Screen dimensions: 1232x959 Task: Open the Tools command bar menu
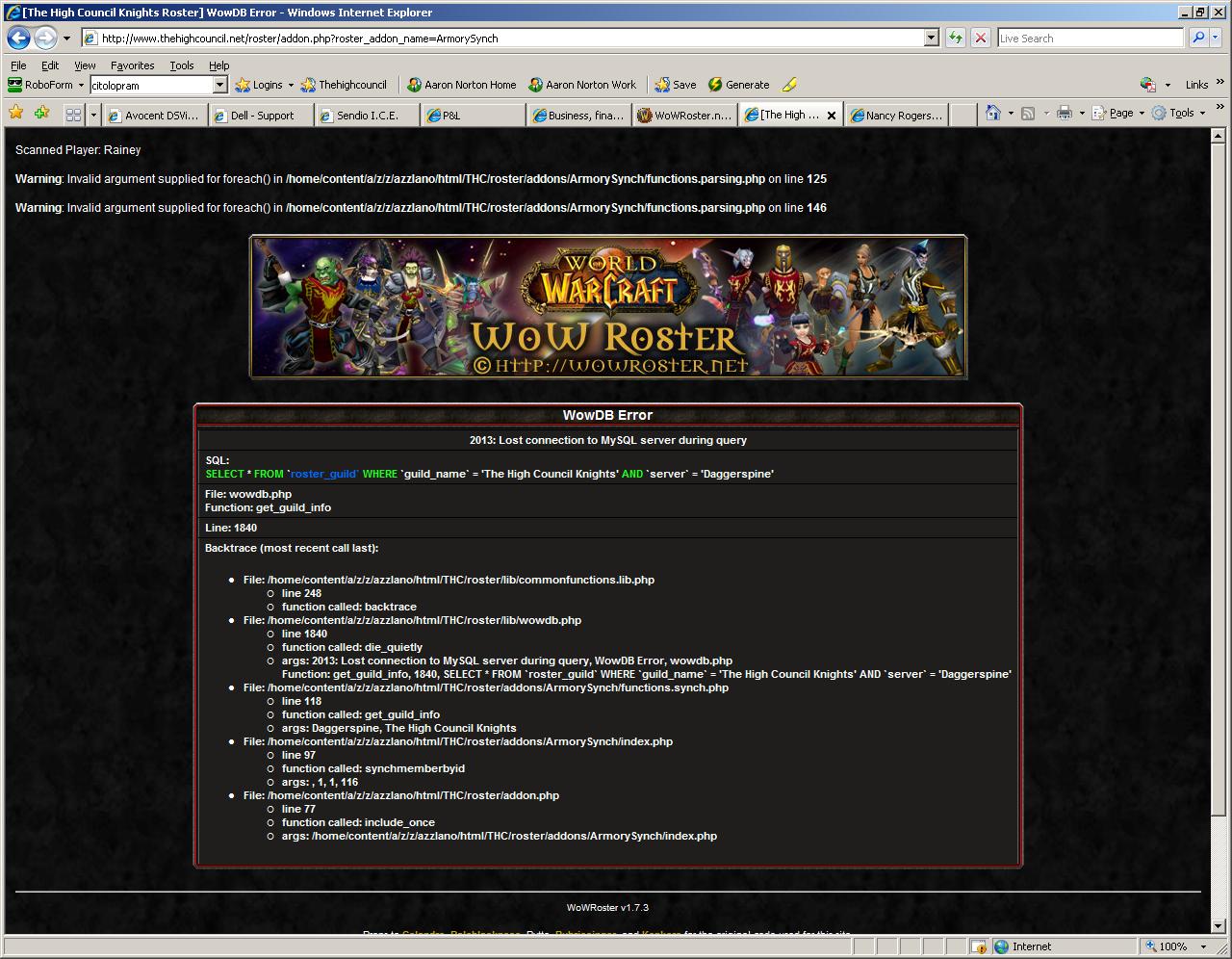[x=1180, y=114]
